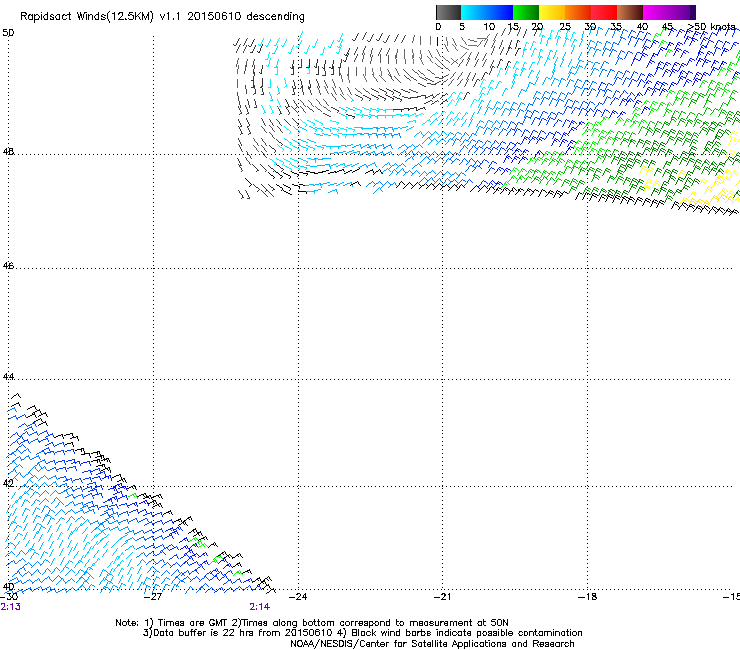This screenshot has height=650, width=740.
Task: Click the latitude label 44
Action: pos(8,377)
